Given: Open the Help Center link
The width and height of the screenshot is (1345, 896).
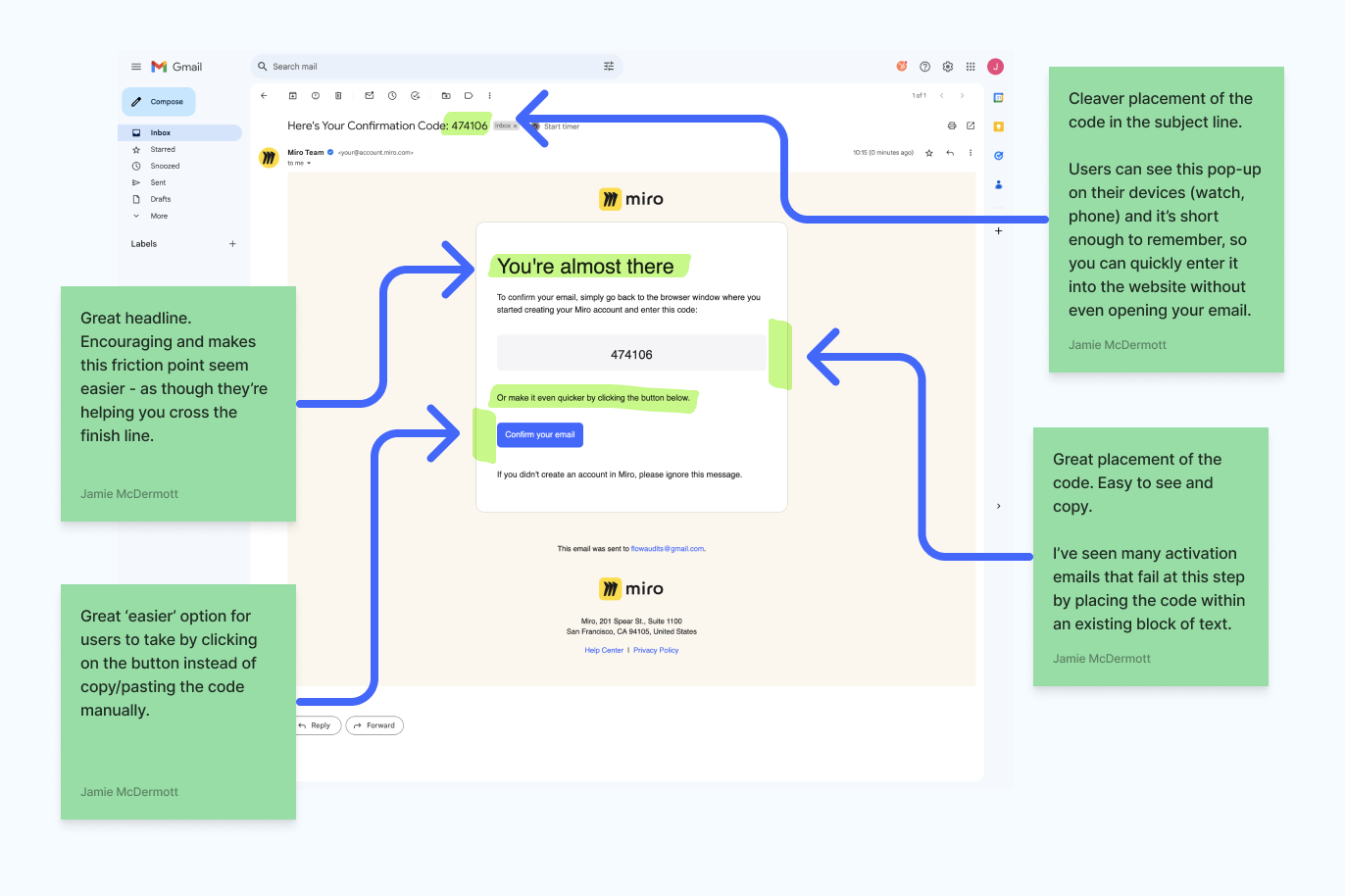Looking at the screenshot, I should click(x=604, y=649).
